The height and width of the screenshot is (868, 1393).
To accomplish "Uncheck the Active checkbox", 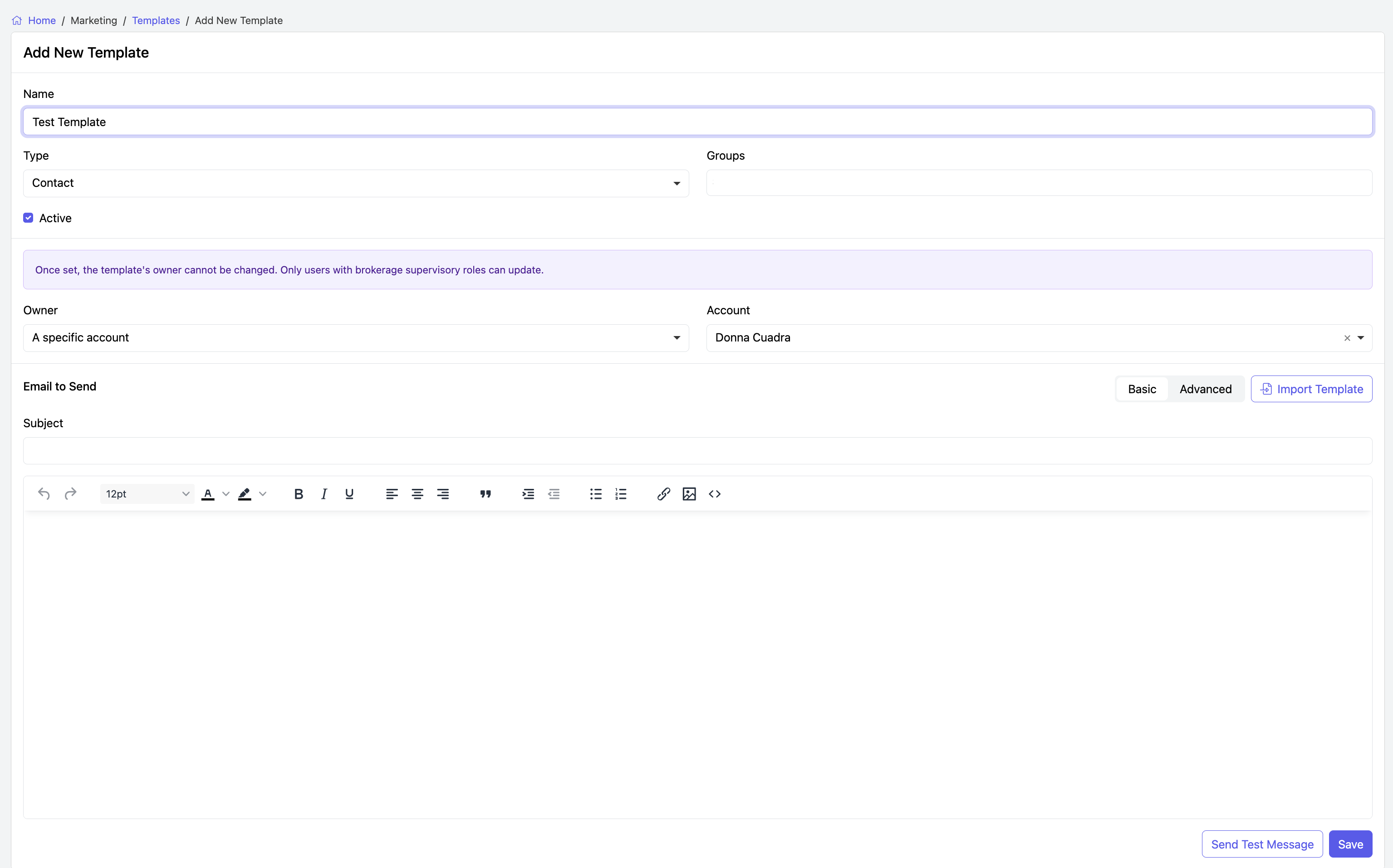I will click(28, 218).
